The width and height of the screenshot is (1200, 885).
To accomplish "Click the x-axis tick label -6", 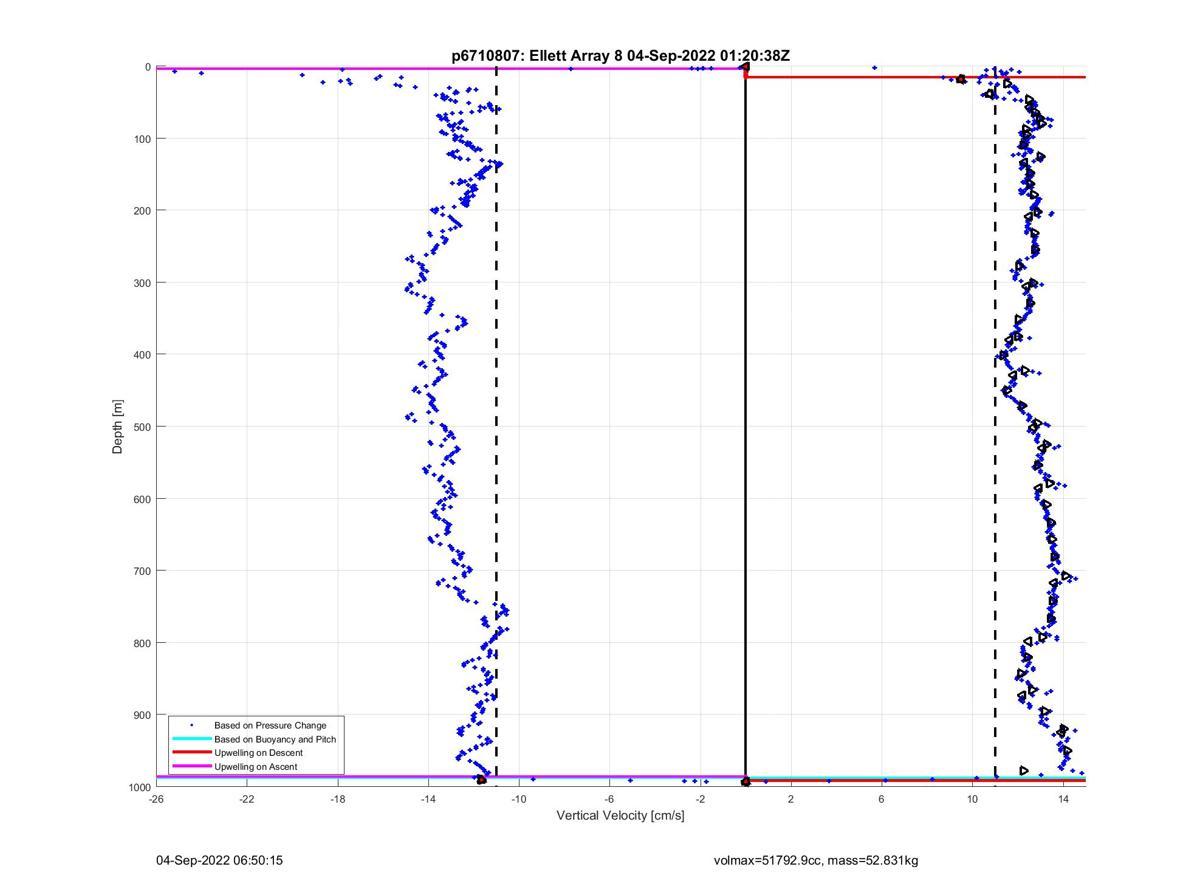I will [x=609, y=799].
